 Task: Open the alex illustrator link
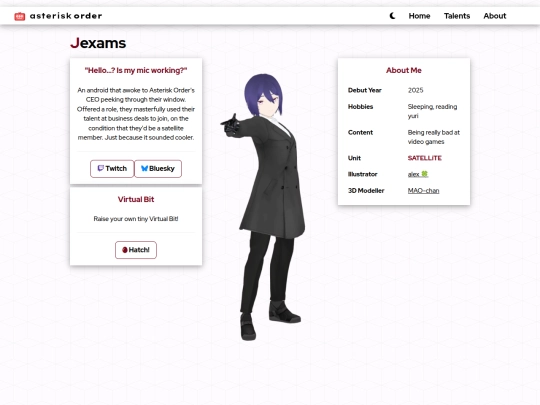(418, 174)
